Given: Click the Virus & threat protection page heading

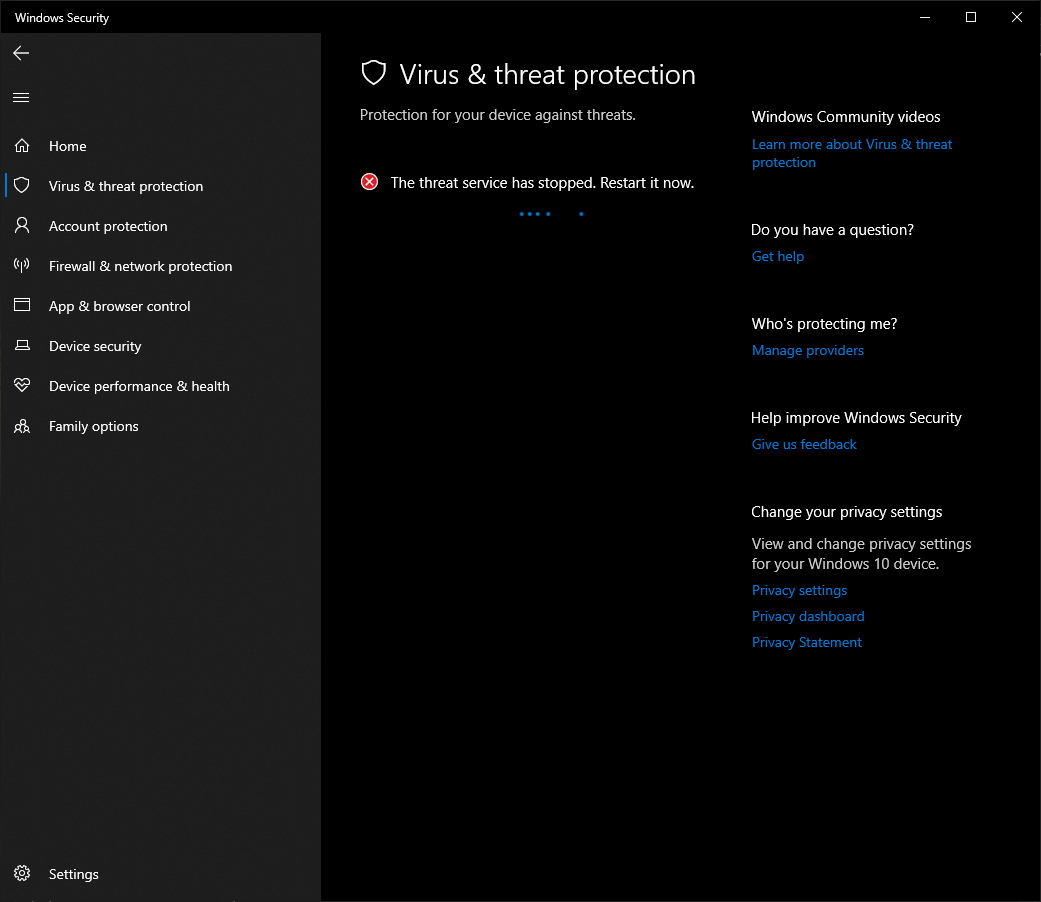Looking at the screenshot, I should click(547, 74).
